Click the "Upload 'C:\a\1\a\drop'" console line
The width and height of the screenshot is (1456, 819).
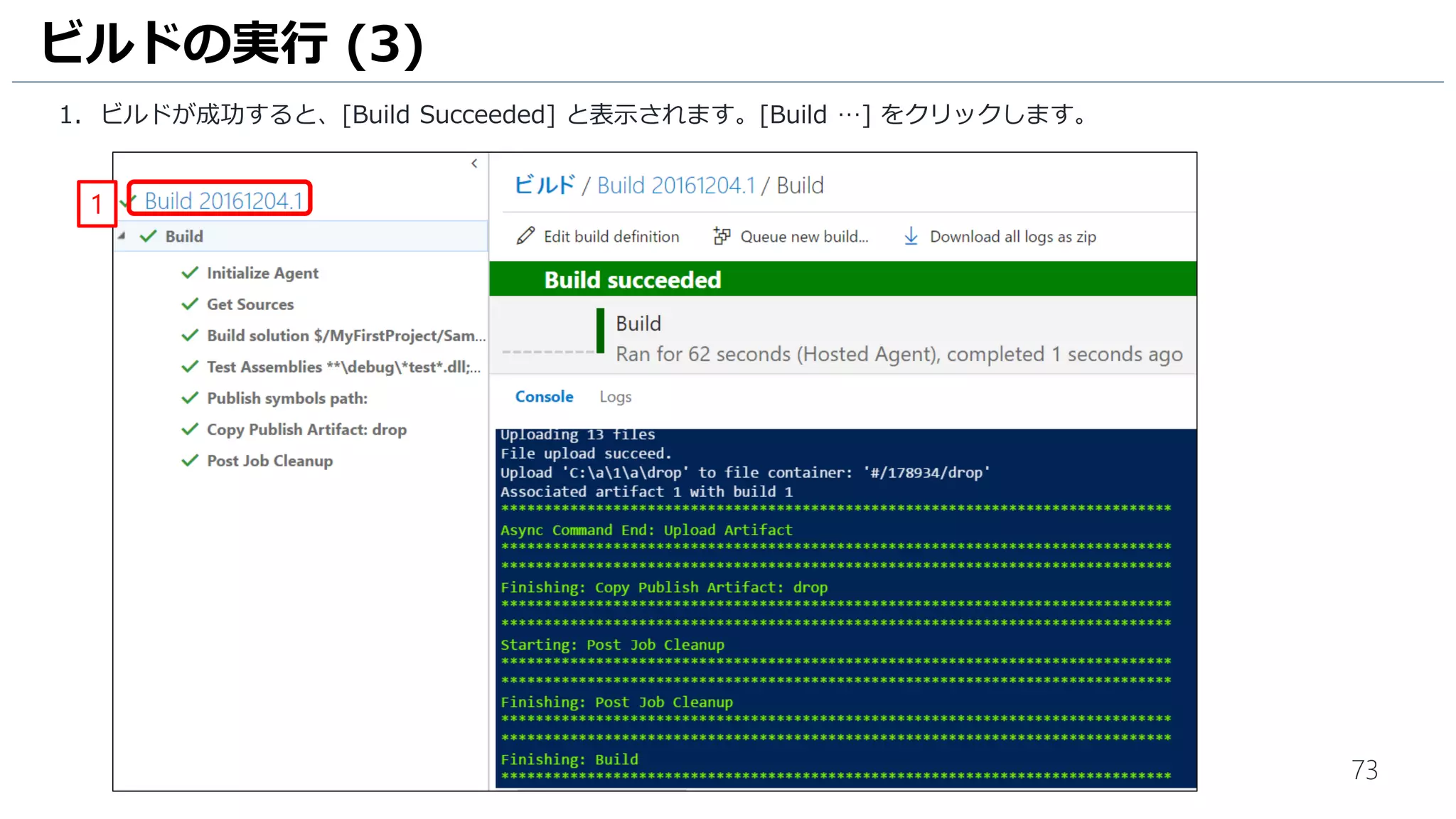tap(745, 473)
